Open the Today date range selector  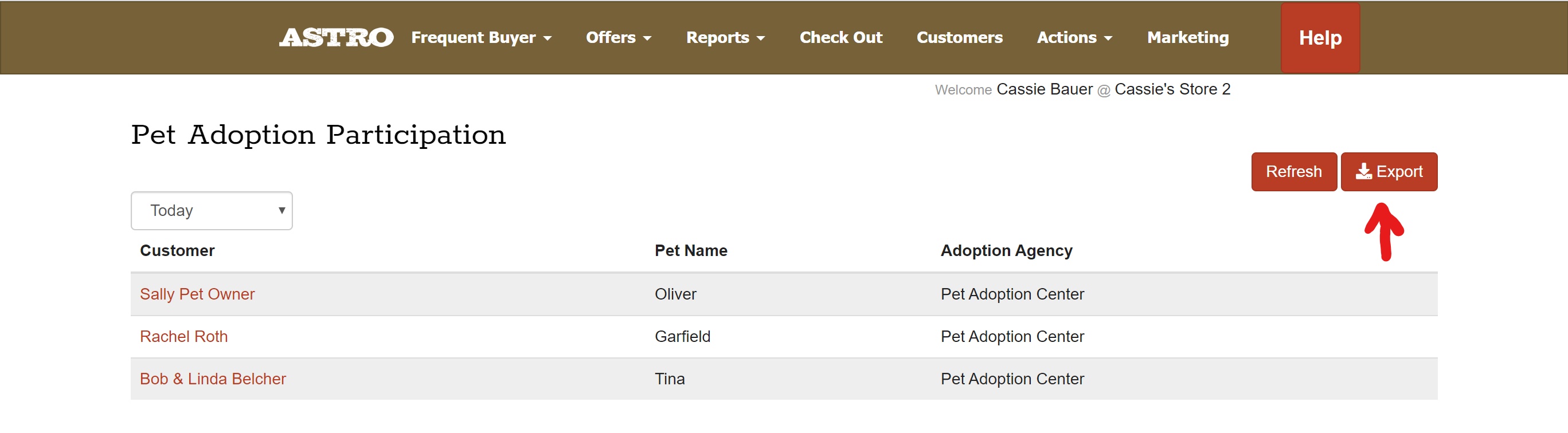[211, 210]
